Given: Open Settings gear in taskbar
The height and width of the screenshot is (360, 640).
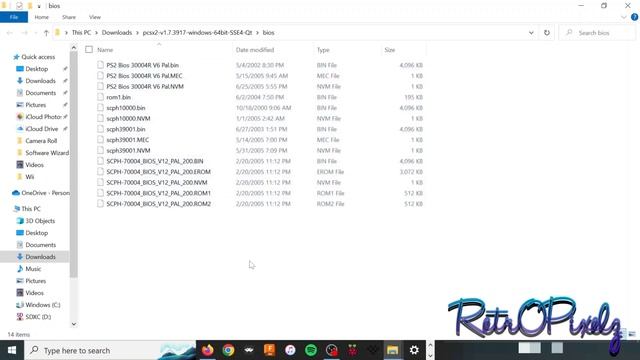Looking at the screenshot, I should coord(414,350).
